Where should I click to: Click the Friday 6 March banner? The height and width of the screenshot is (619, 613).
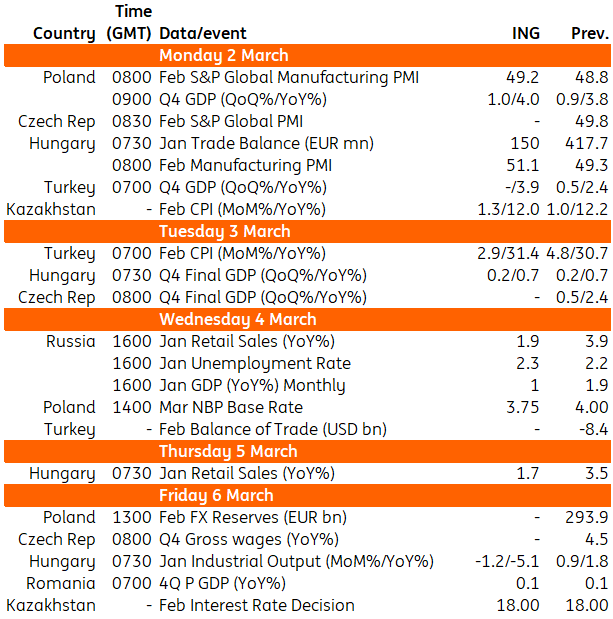tap(307, 495)
